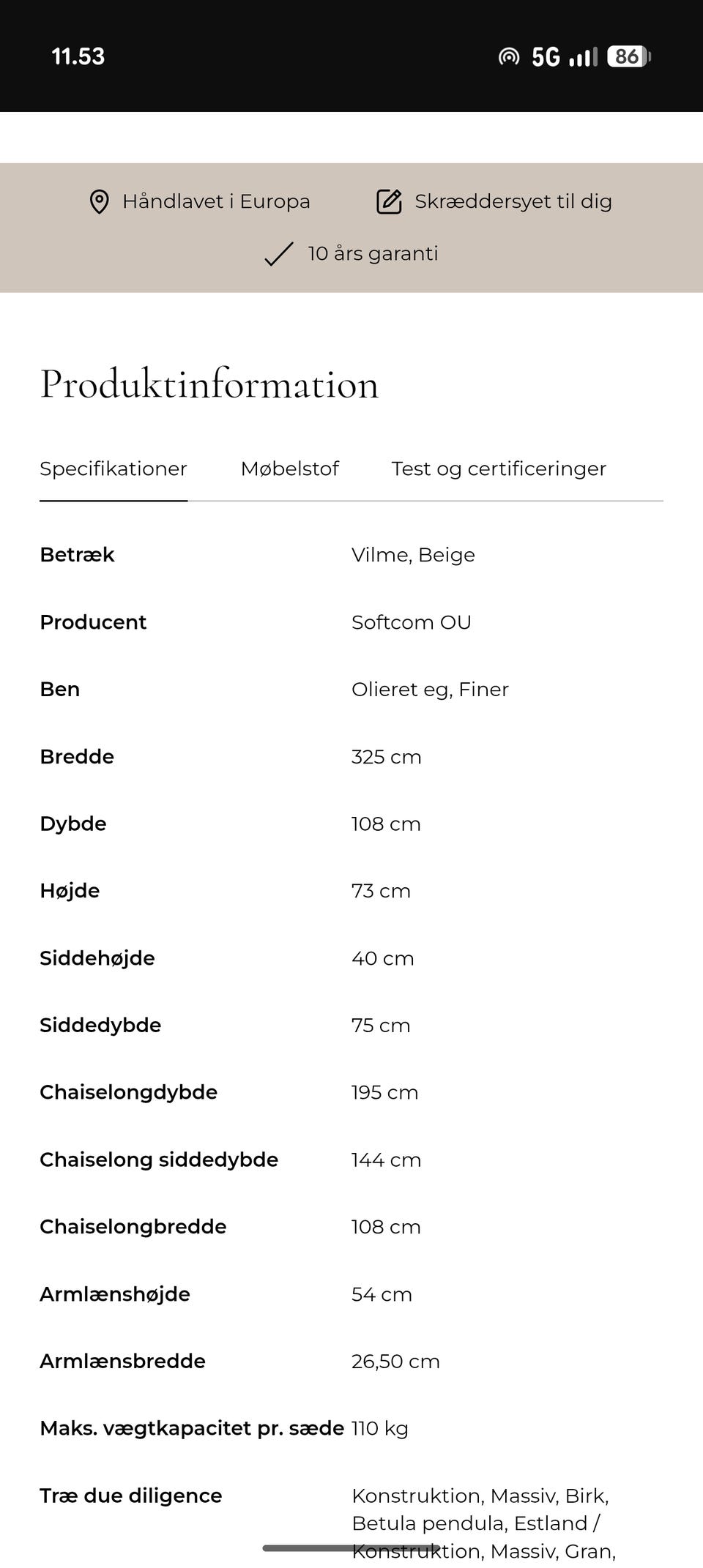The height and width of the screenshot is (1568, 703).
Task: Tap the hotspot icon in the status bar
Action: coord(510,56)
